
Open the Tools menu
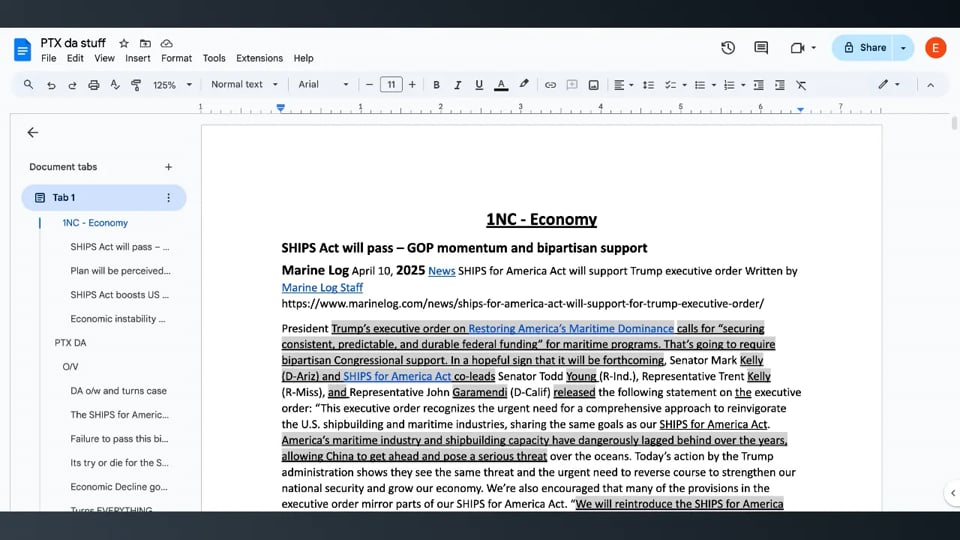(214, 58)
